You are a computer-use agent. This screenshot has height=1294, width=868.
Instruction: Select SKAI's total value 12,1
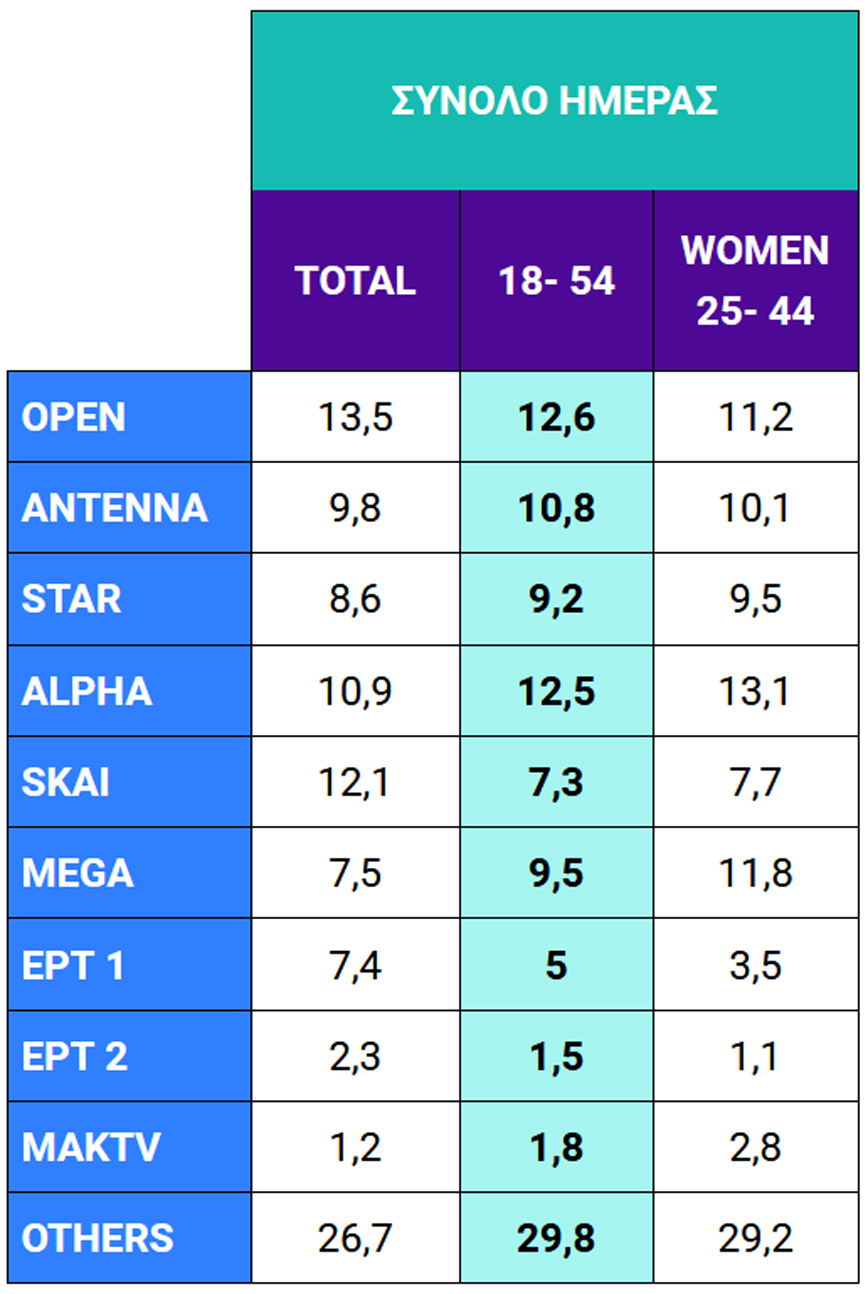tap(355, 782)
